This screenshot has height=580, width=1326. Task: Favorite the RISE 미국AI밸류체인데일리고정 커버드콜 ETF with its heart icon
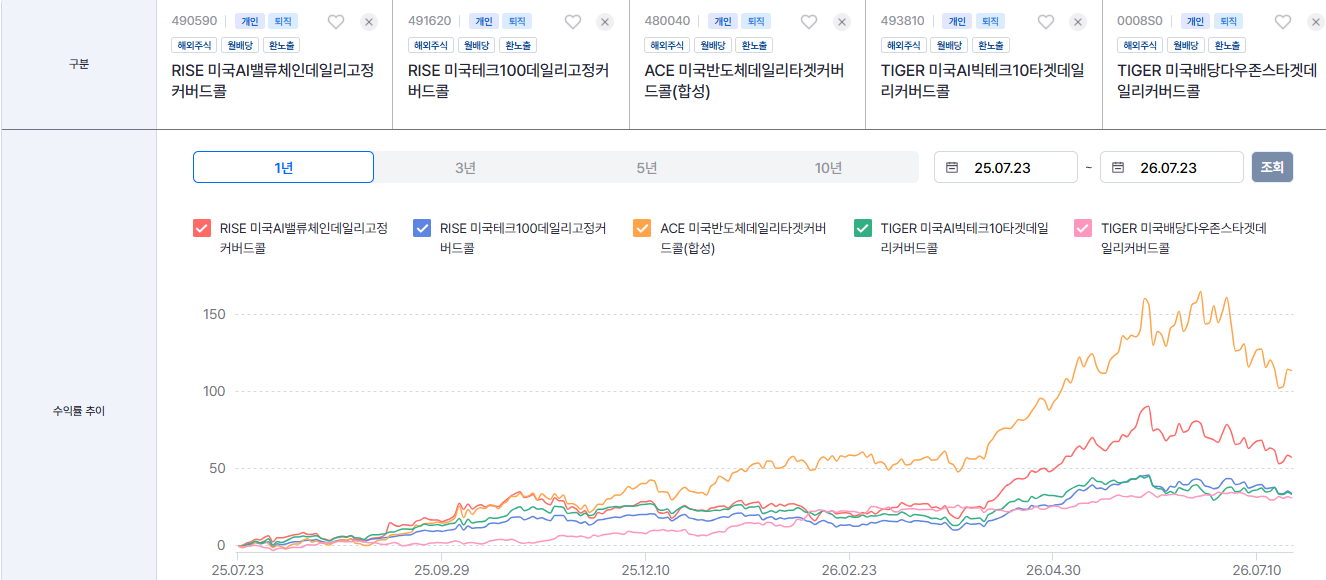(x=336, y=22)
